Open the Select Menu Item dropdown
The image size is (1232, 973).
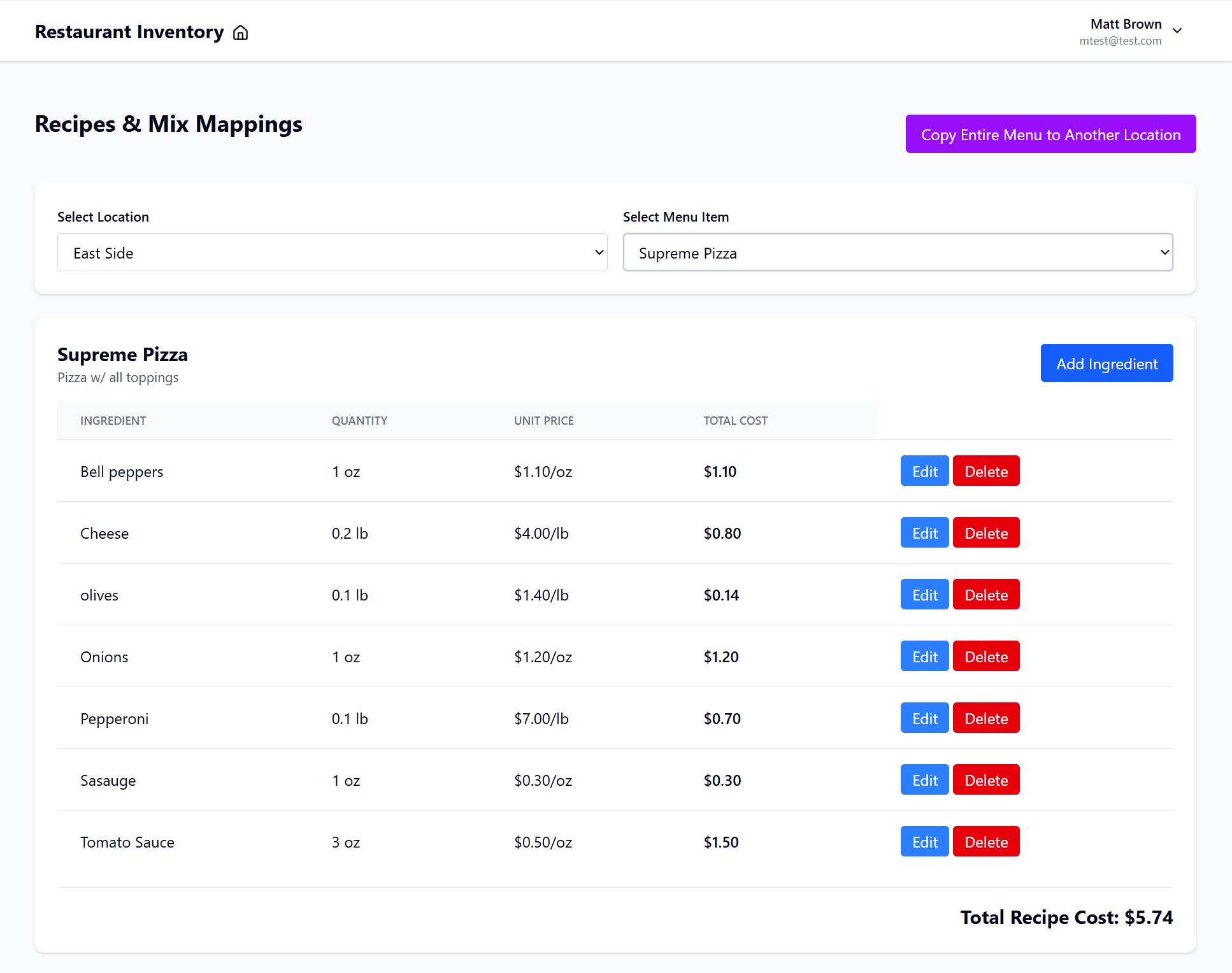pos(897,252)
